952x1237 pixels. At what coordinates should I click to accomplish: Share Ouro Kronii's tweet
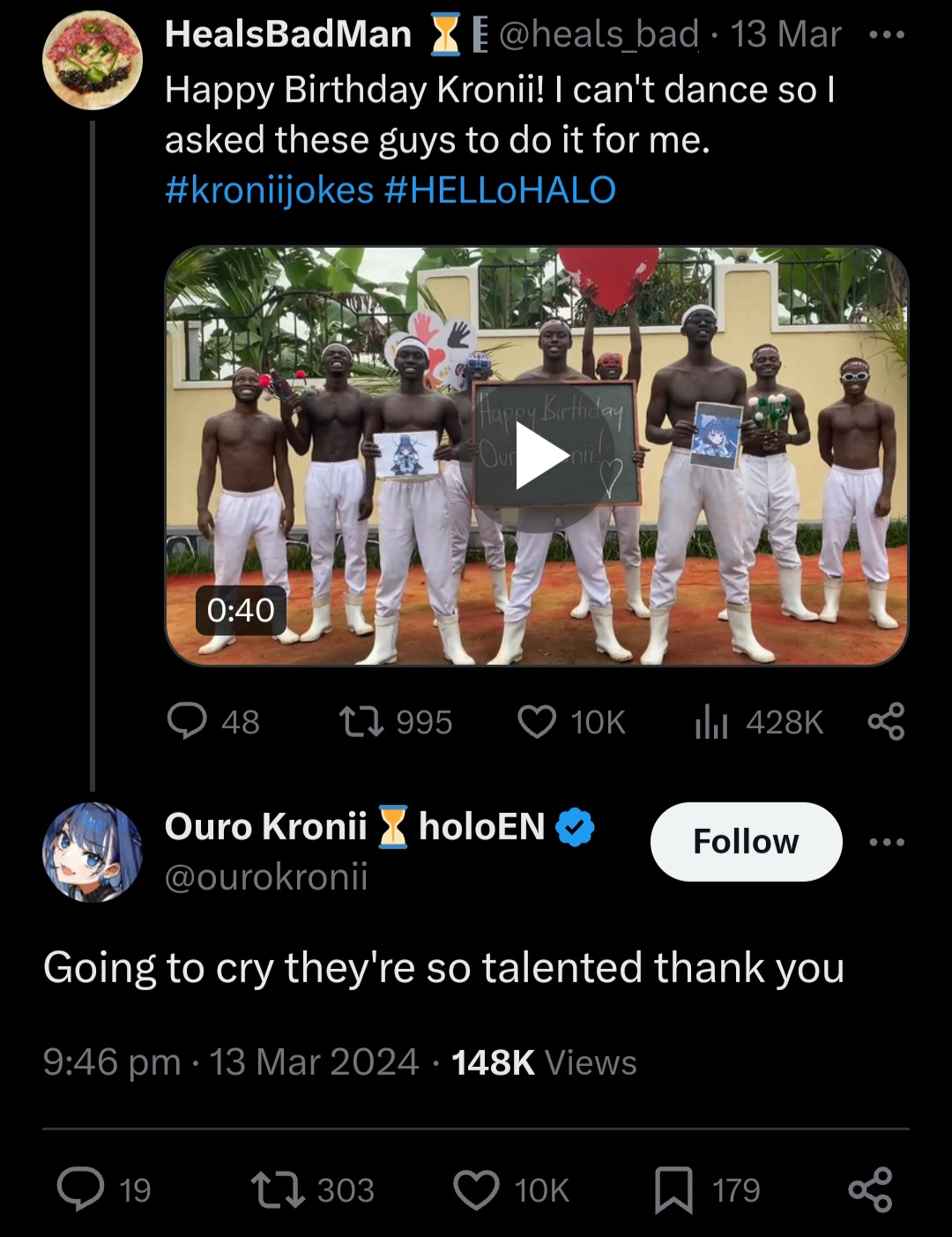[x=871, y=1189]
